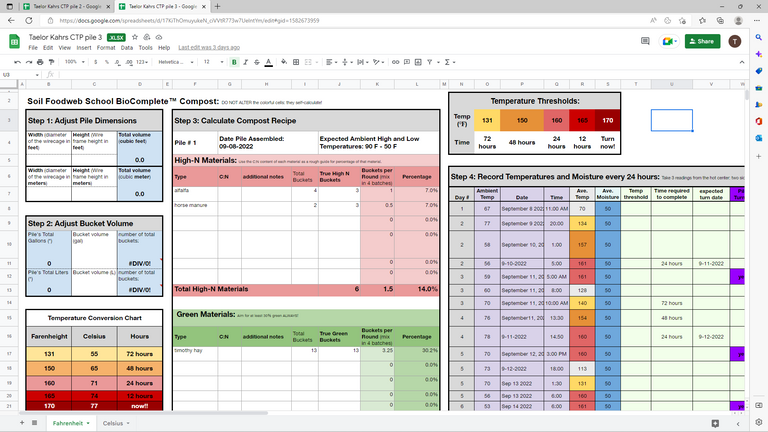Click the Insert chart icon
The width and height of the screenshot is (768, 432).
click(x=418, y=62)
